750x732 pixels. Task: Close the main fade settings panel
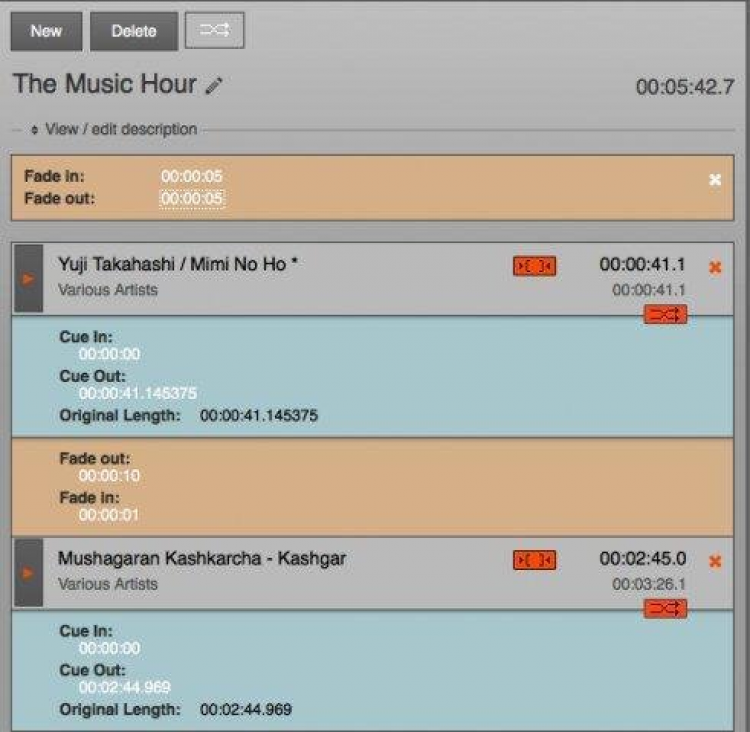714,180
